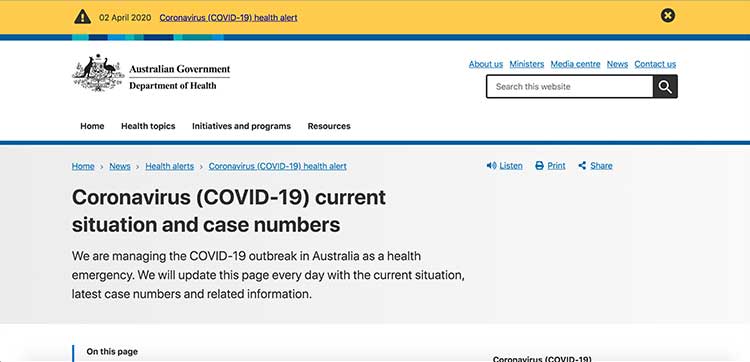Image resolution: width=750 pixels, height=362 pixels.
Task: Open the About us link
Action: (486, 64)
